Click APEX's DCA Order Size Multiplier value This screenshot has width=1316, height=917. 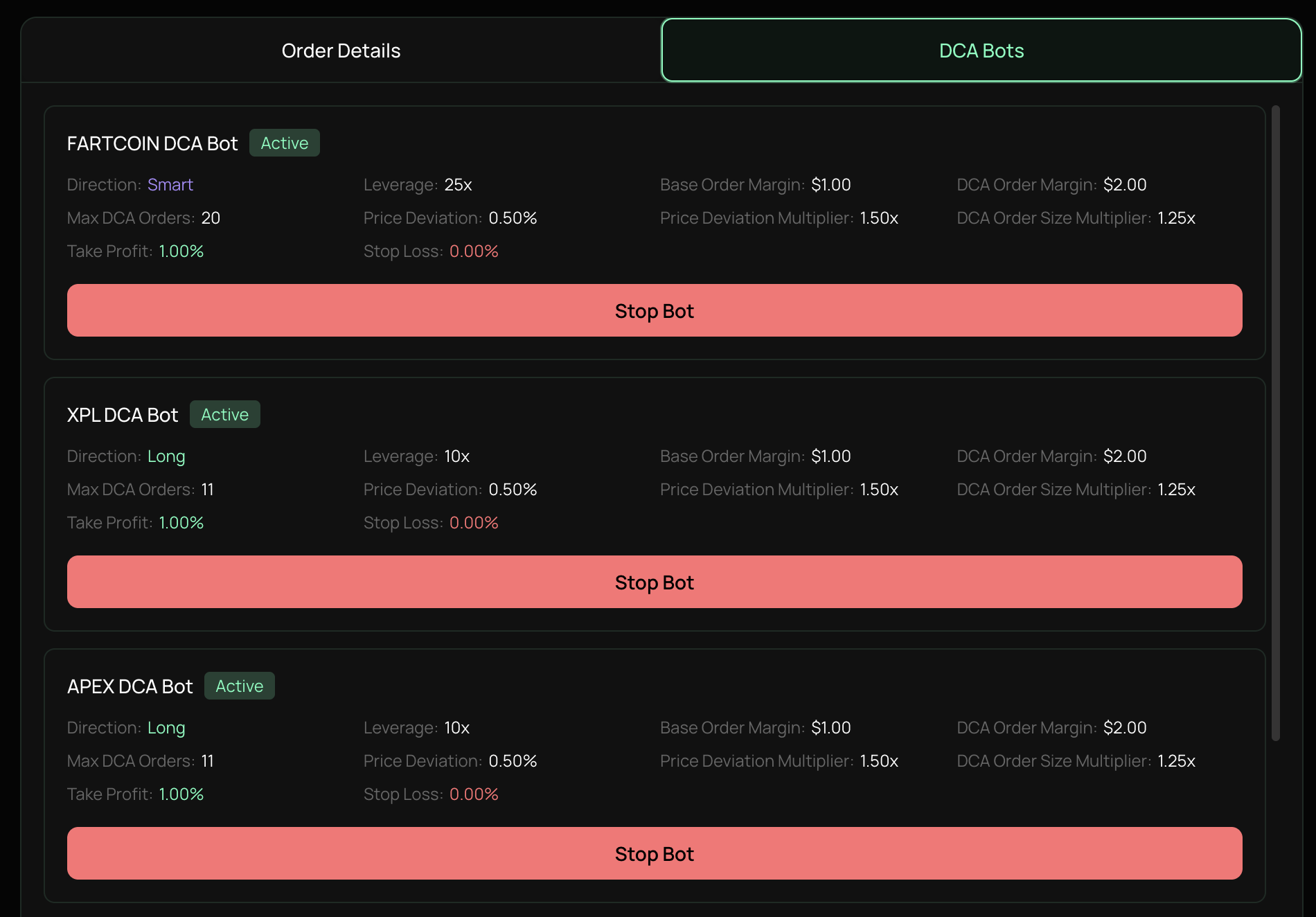1176,761
